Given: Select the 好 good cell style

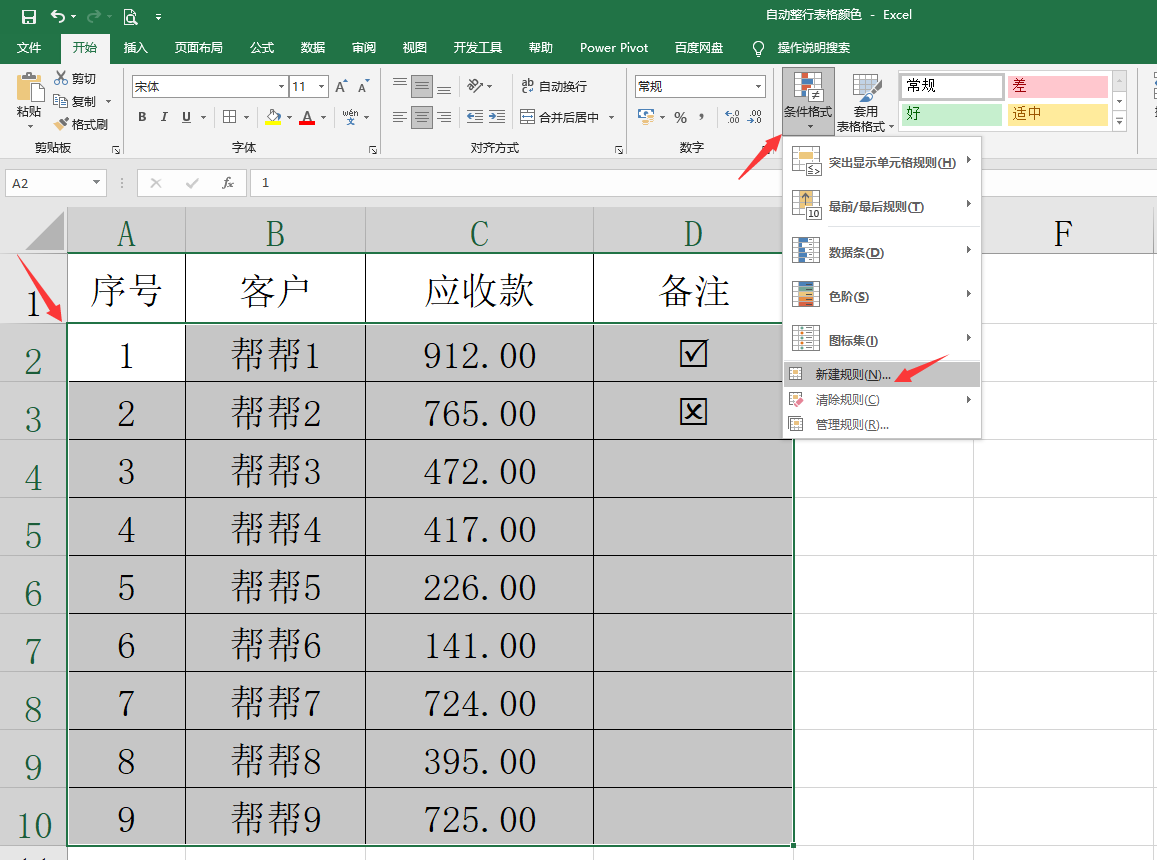Looking at the screenshot, I should [x=952, y=114].
